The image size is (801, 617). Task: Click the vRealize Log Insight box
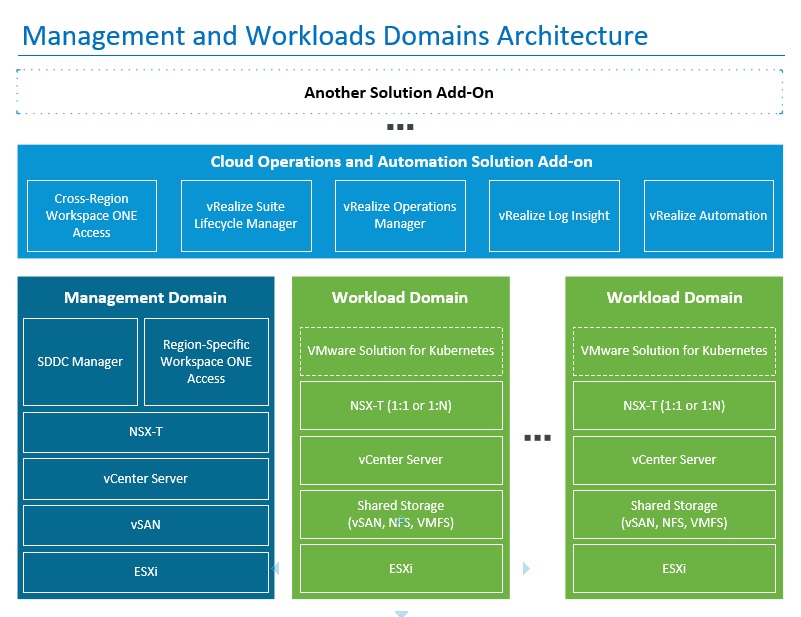click(554, 216)
